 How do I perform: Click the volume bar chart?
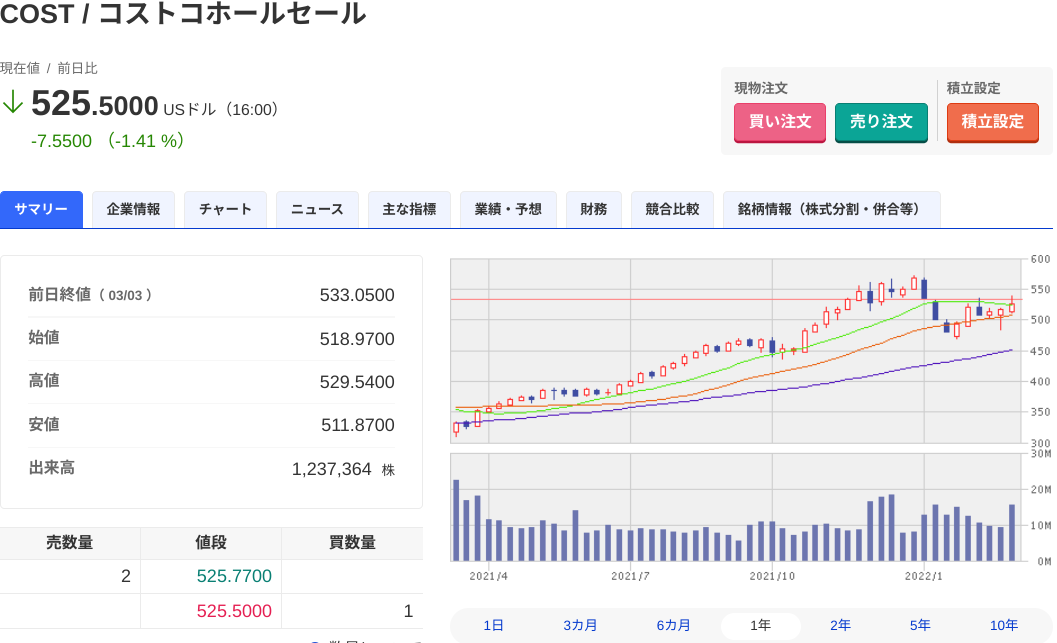(x=737, y=507)
